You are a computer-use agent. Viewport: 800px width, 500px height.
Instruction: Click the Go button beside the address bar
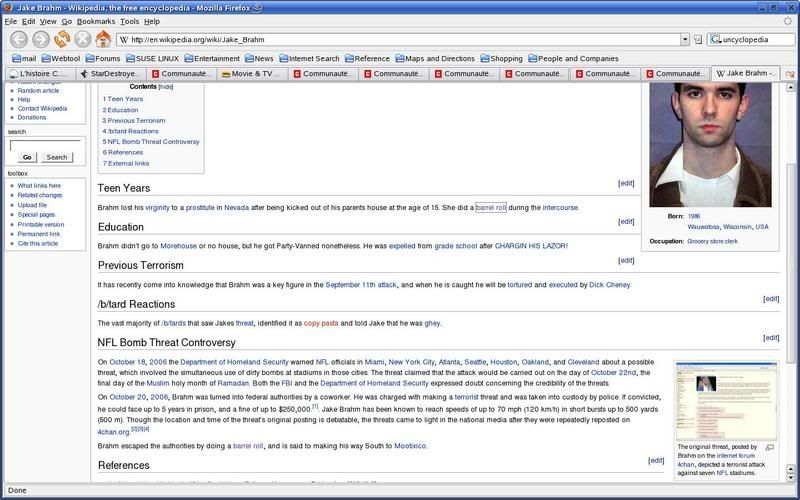tap(698, 39)
